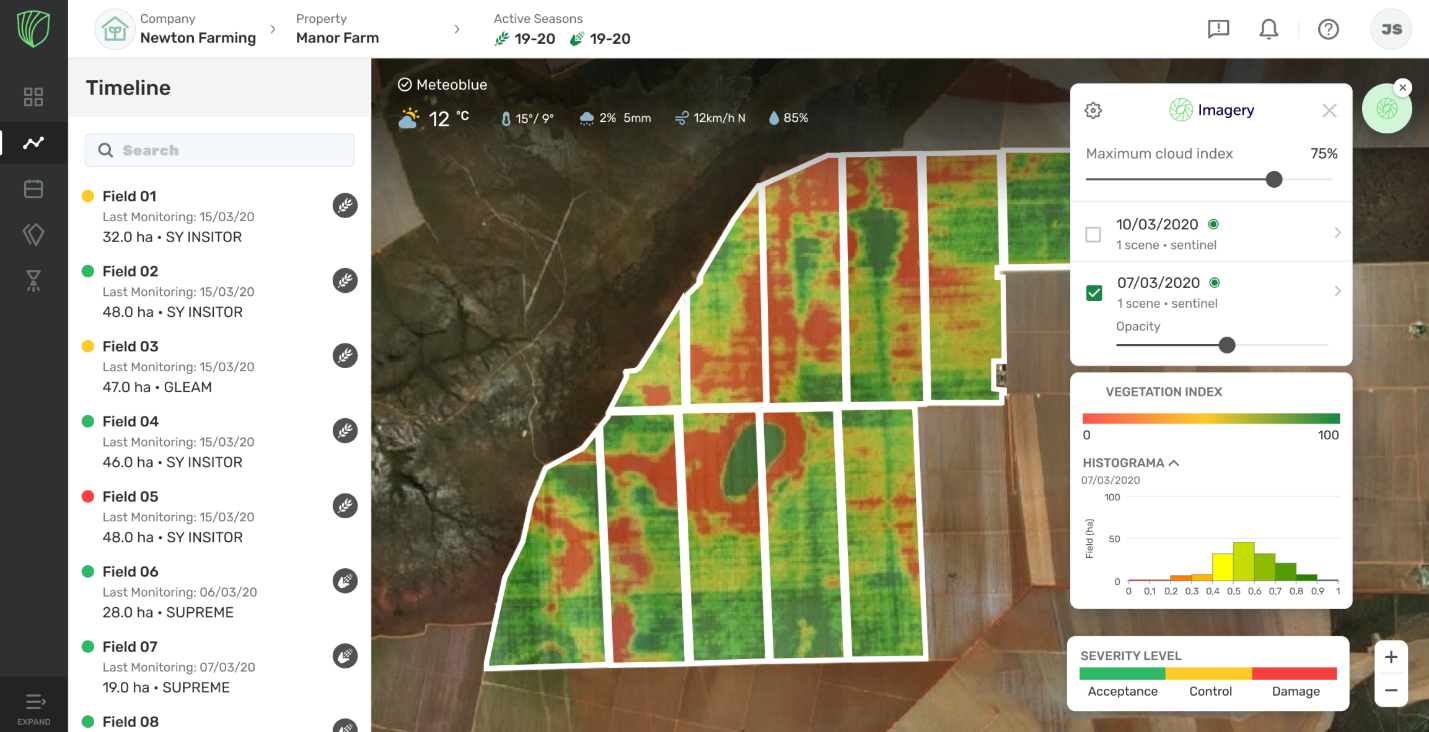Select Field 05 in the timeline list
Viewport: 1429px width, 732px height.
[130, 497]
